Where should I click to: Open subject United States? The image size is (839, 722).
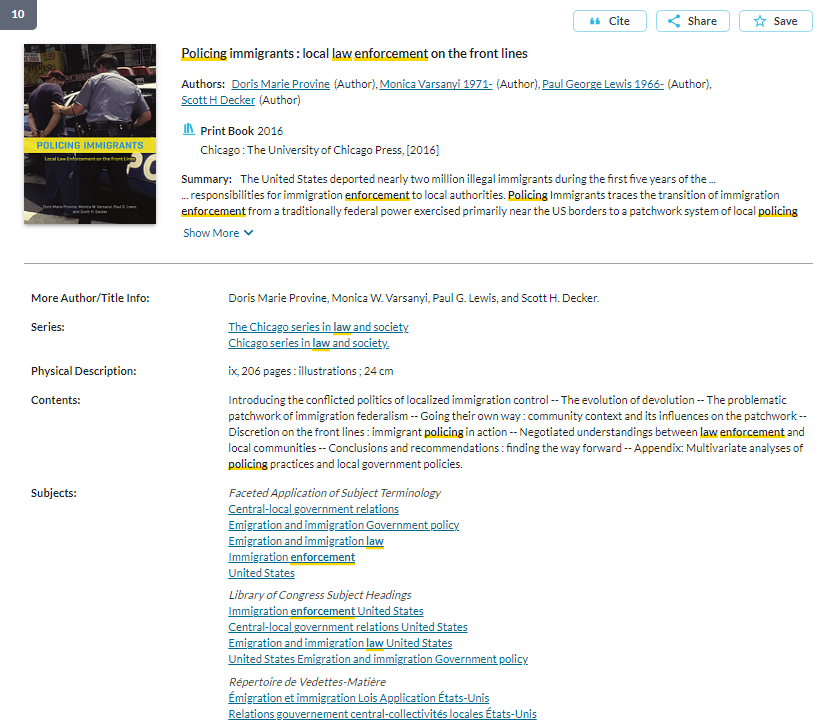[x=261, y=573]
